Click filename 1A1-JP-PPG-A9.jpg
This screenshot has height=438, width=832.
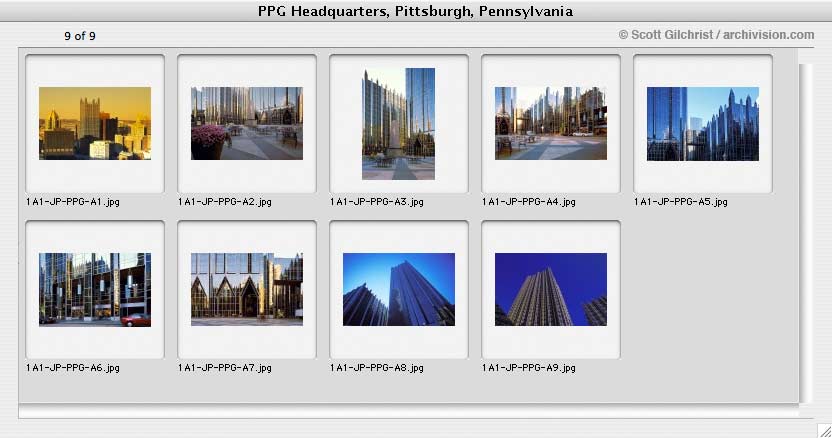[528, 367]
